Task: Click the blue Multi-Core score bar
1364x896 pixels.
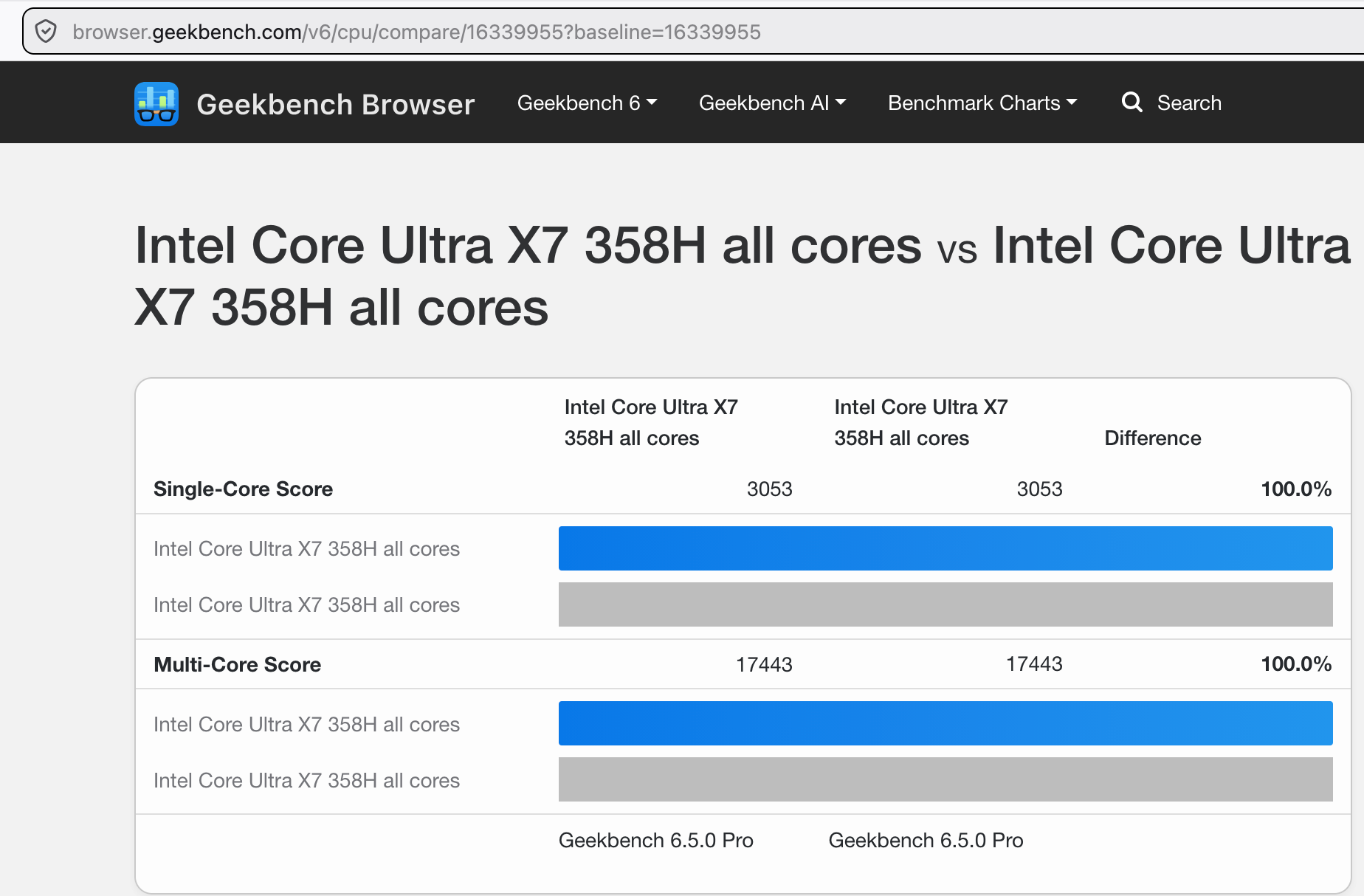Action: [x=945, y=723]
